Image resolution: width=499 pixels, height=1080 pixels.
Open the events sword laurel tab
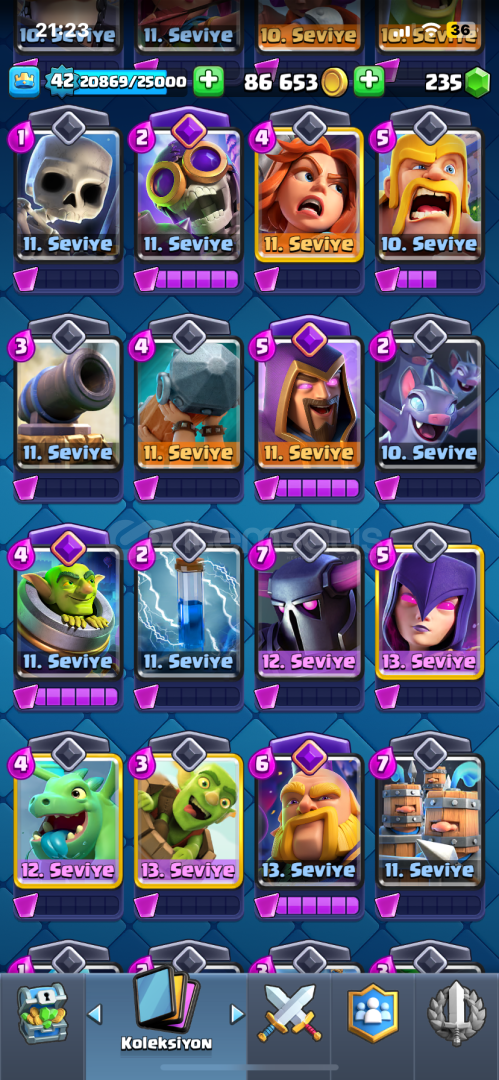(x=456, y=1012)
